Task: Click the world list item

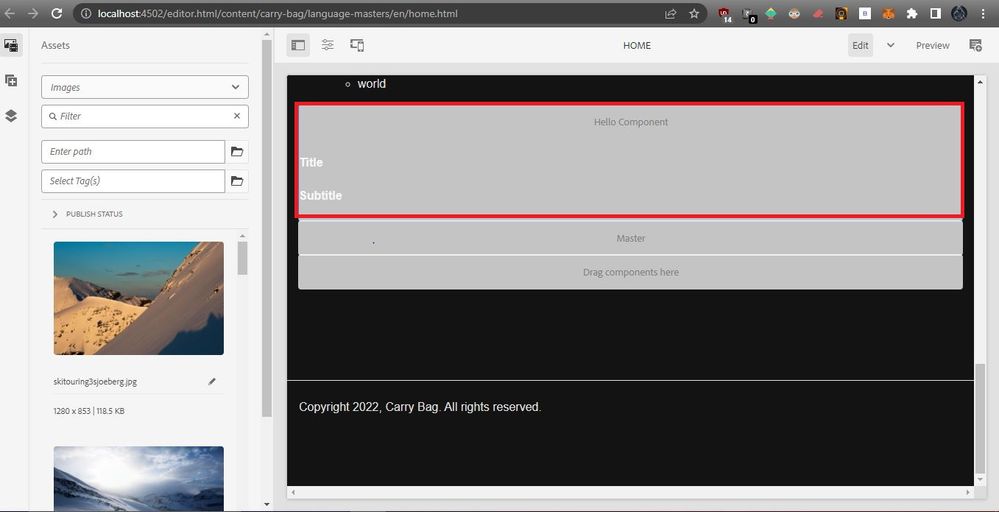Action: click(x=371, y=83)
